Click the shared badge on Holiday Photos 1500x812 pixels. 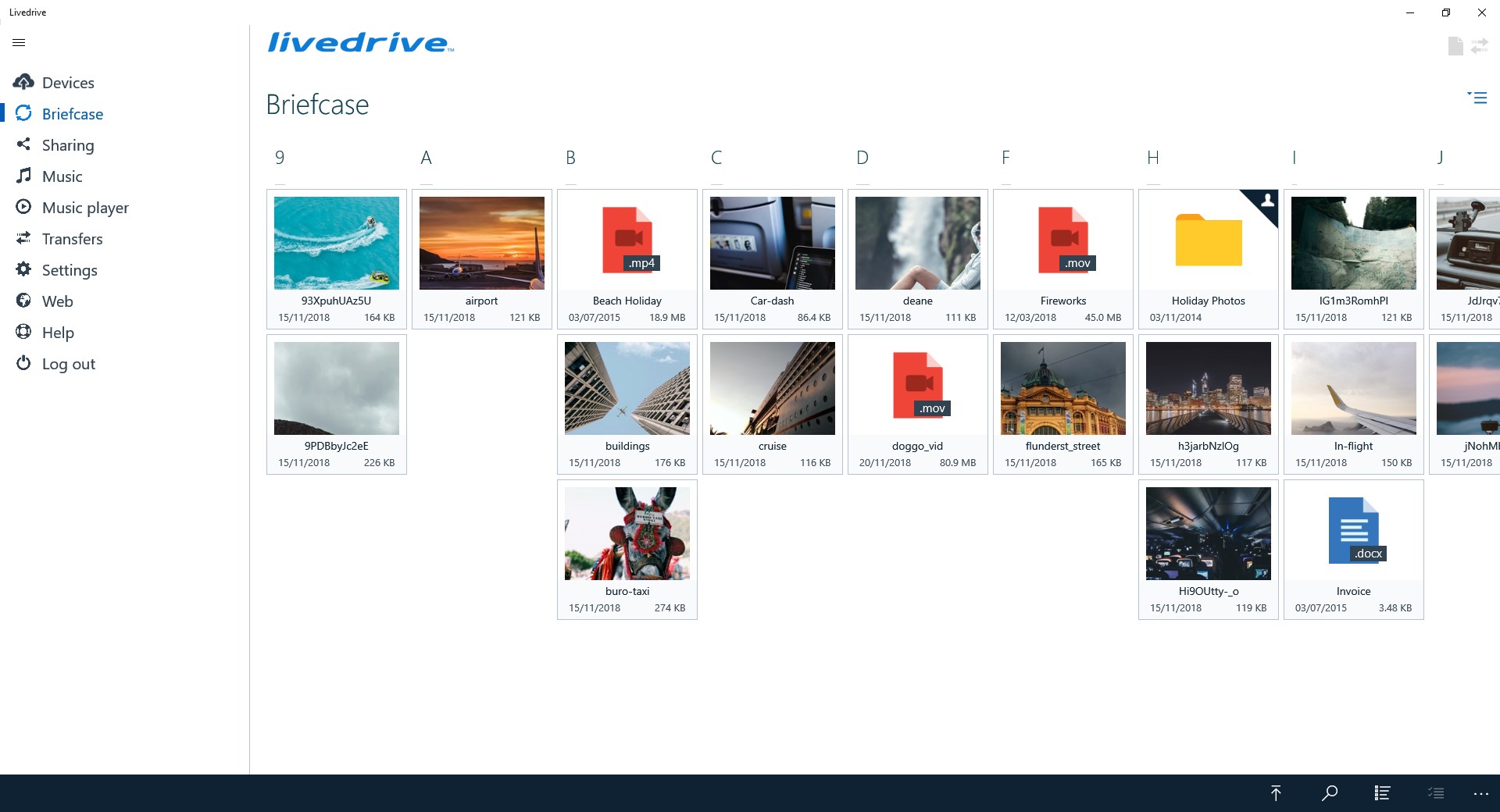pos(1266,201)
